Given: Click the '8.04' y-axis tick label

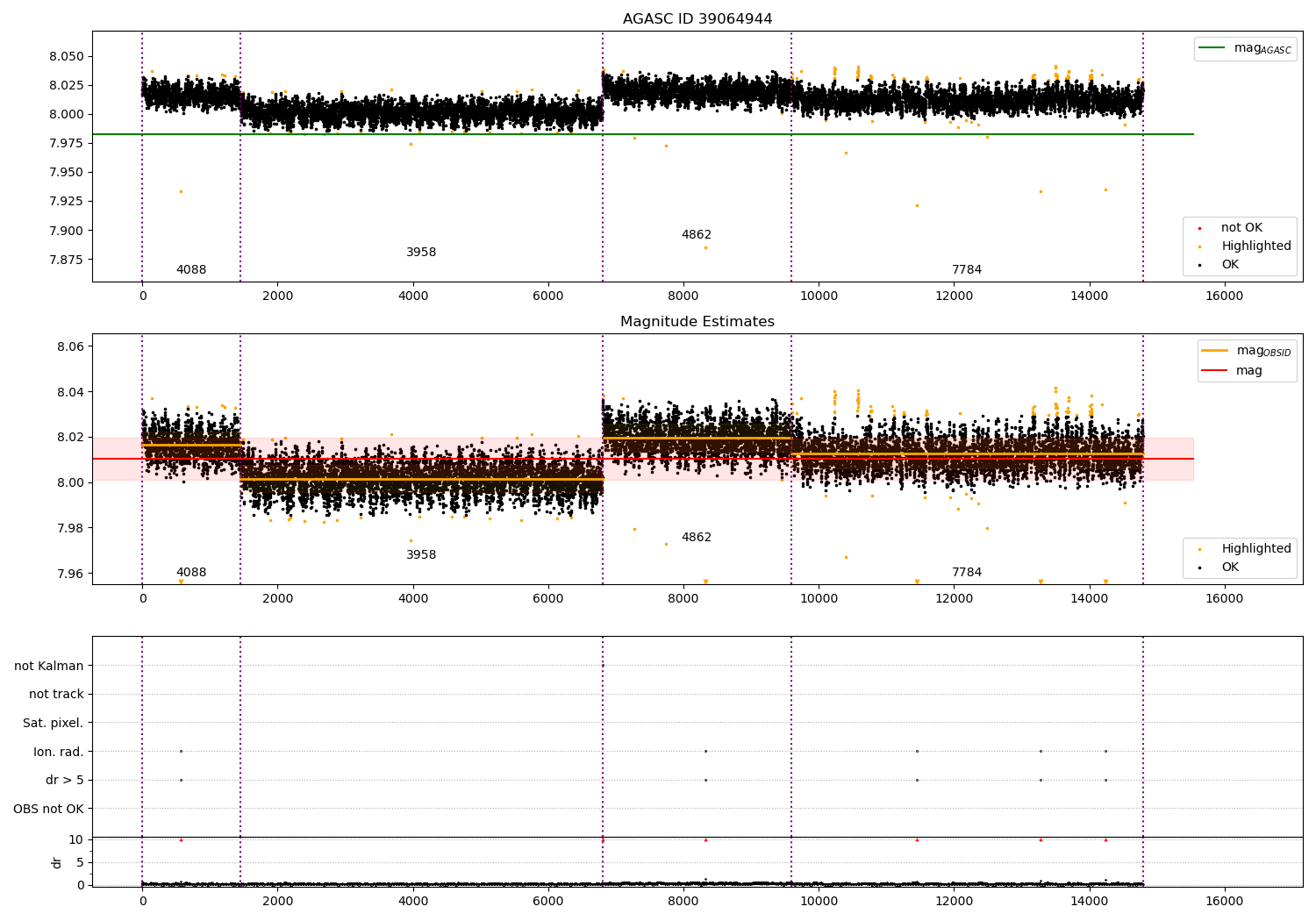Looking at the screenshot, I should (x=69, y=392).
